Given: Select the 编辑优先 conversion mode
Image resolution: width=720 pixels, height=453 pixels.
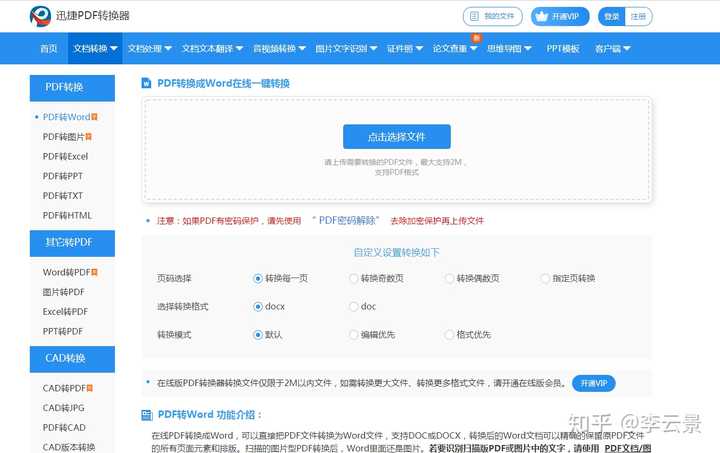Looking at the screenshot, I should point(354,335).
